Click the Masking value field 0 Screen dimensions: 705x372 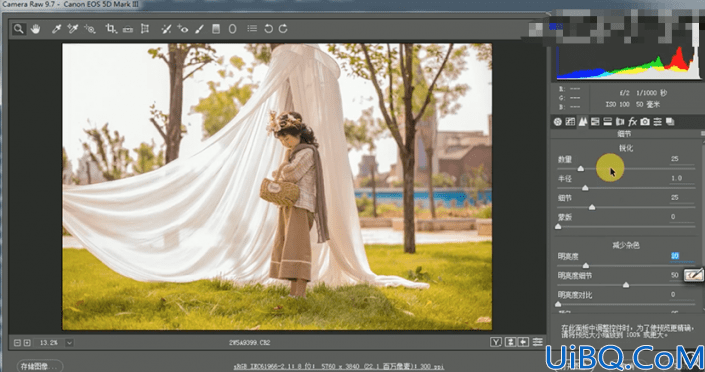pos(682,217)
